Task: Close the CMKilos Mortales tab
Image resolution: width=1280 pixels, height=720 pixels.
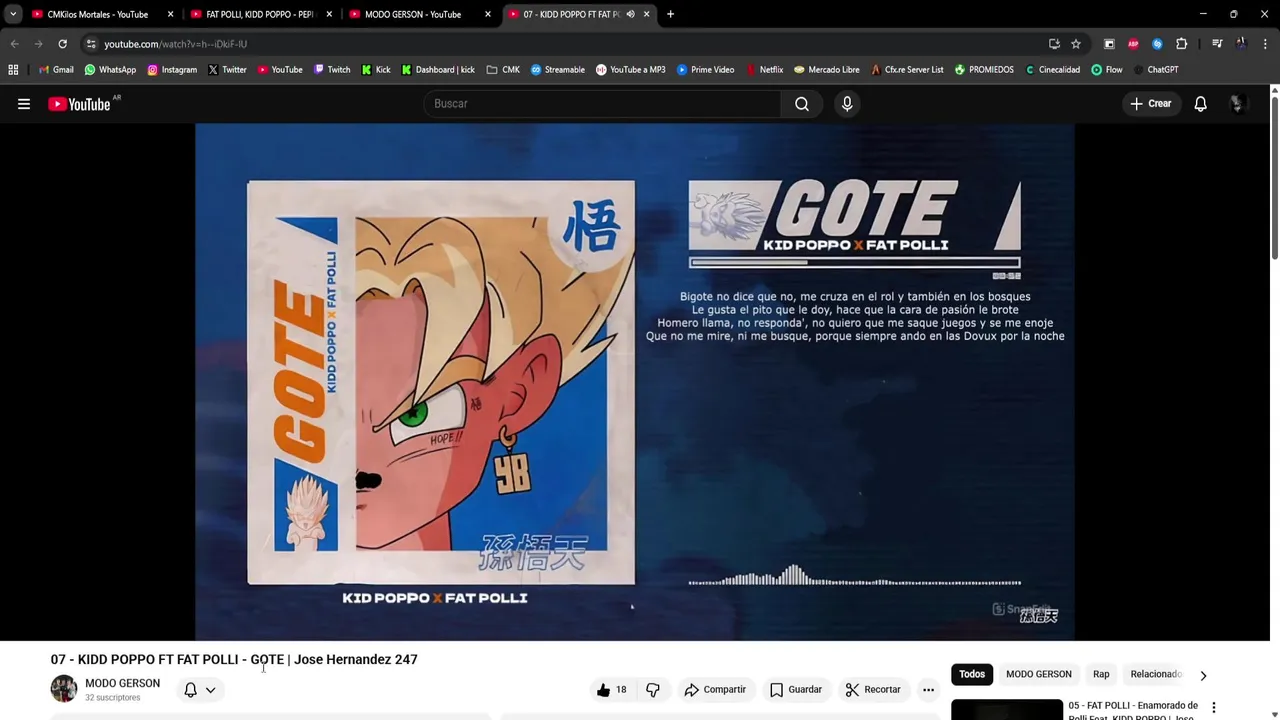Action: [x=170, y=14]
